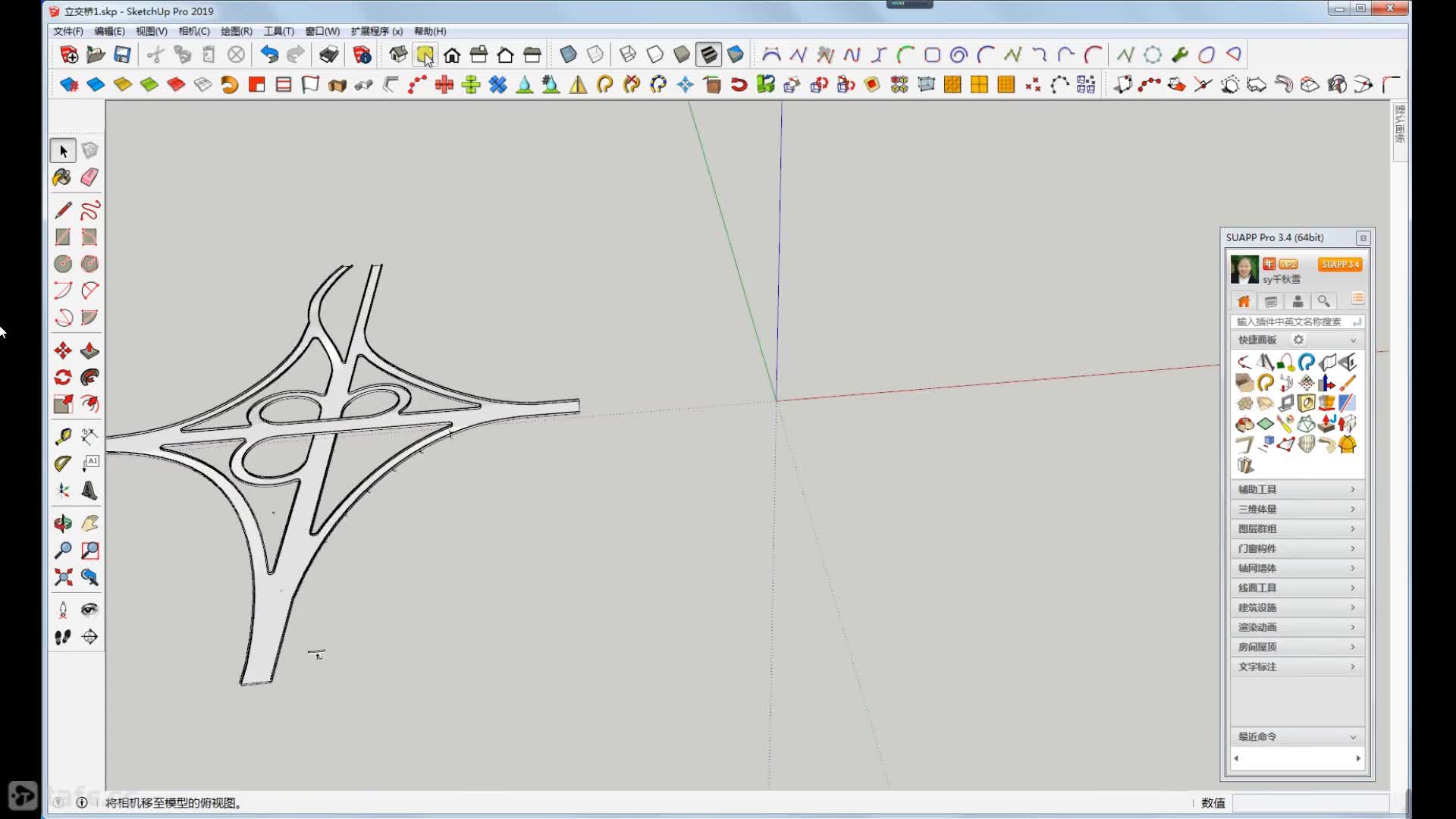Choose the Pan hand tool
Viewport: 1456px width, 819px height.
click(89, 523)
